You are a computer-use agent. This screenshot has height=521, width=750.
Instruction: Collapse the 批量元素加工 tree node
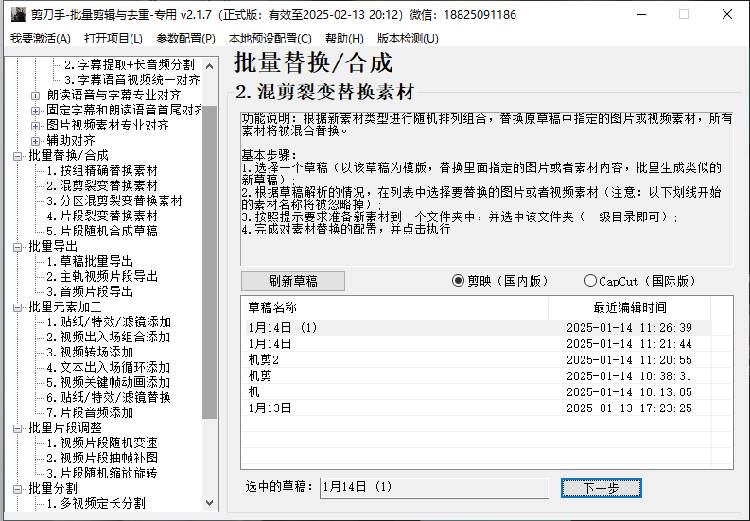pyautogui.click(x=18, y=307)
